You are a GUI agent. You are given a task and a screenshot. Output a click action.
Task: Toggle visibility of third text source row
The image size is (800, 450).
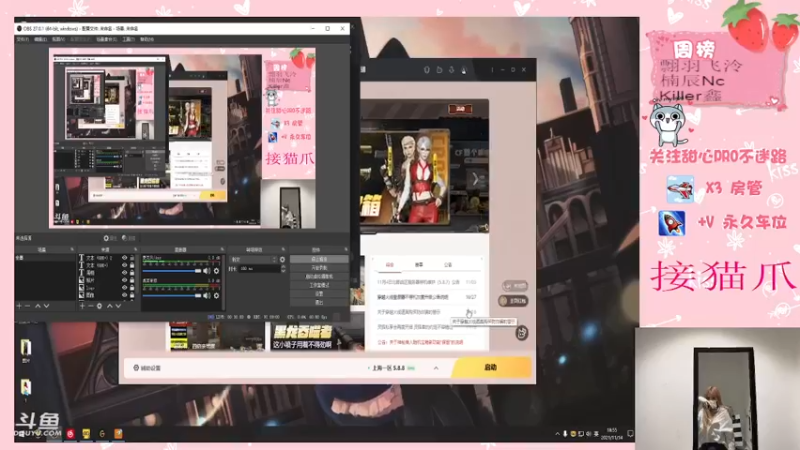click(124, 273)
